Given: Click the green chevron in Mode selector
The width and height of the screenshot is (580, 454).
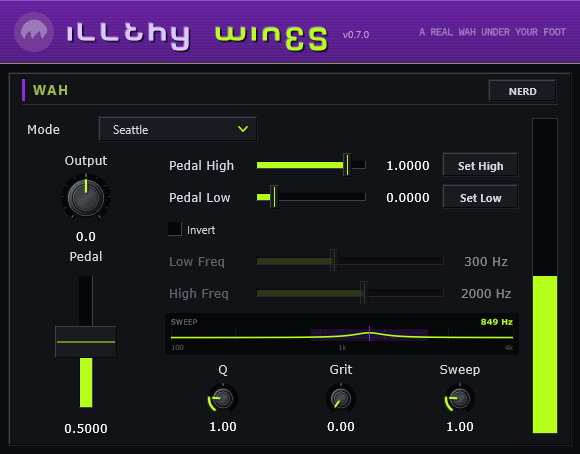Looking at the screenshot, I should 243,129.
